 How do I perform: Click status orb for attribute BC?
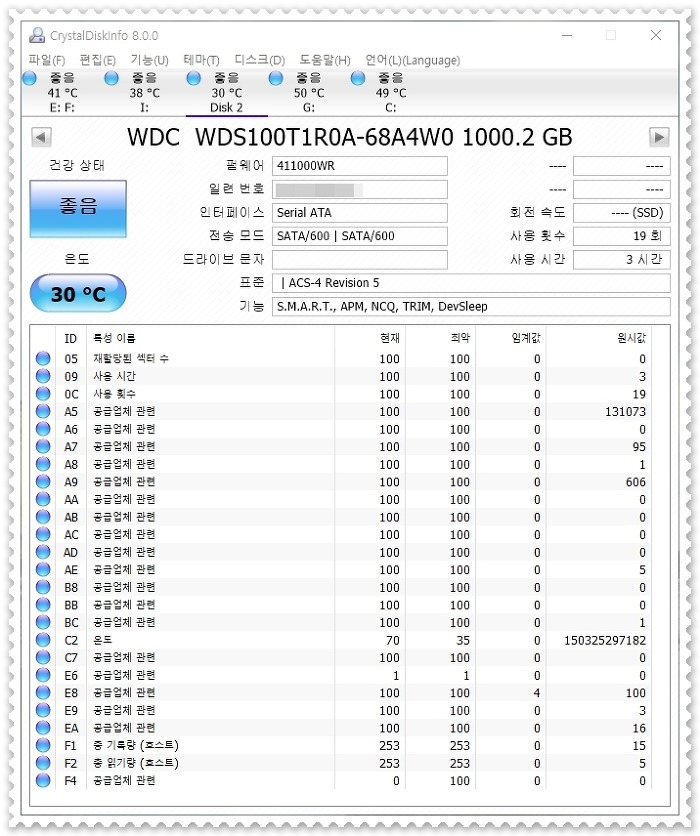point(43,623)
